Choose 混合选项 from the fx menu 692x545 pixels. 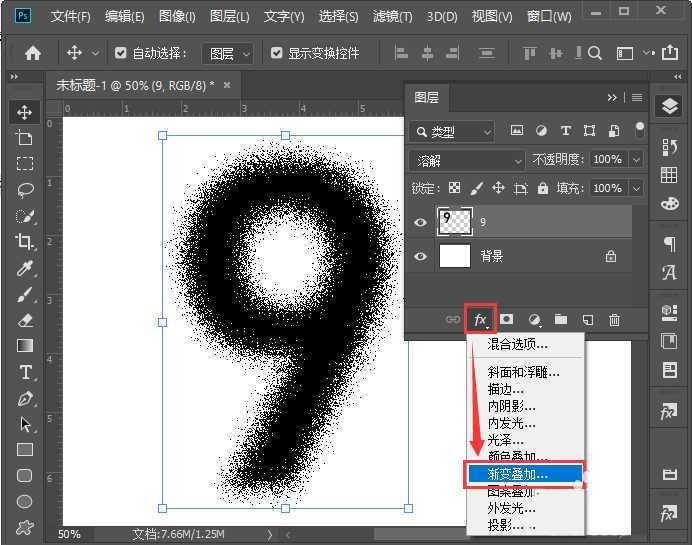pos(518,344)
